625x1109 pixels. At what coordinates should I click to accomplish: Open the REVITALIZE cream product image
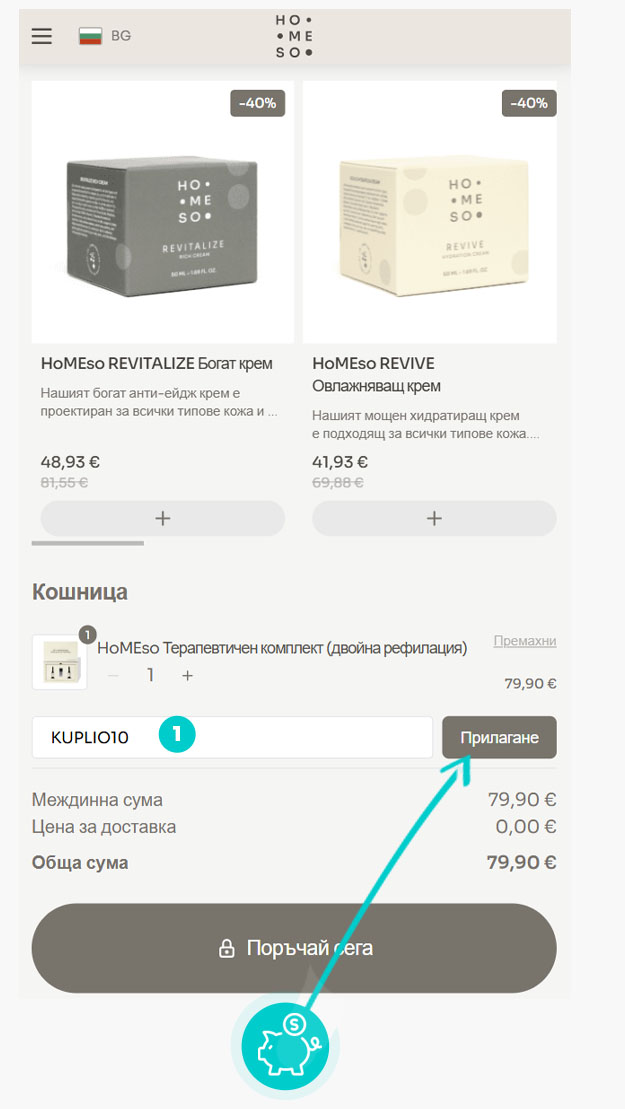click(163, 212)
